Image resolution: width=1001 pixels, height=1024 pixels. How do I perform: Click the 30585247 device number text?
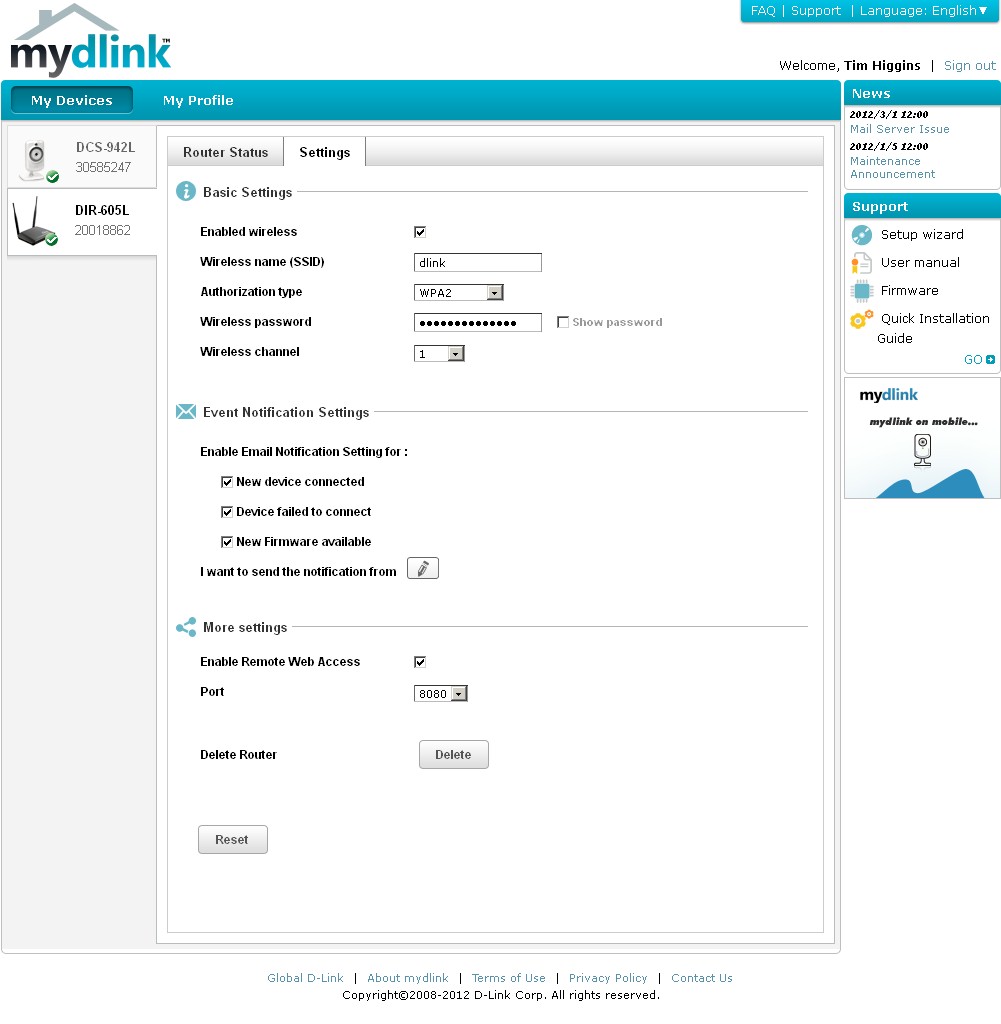(103, 167)
